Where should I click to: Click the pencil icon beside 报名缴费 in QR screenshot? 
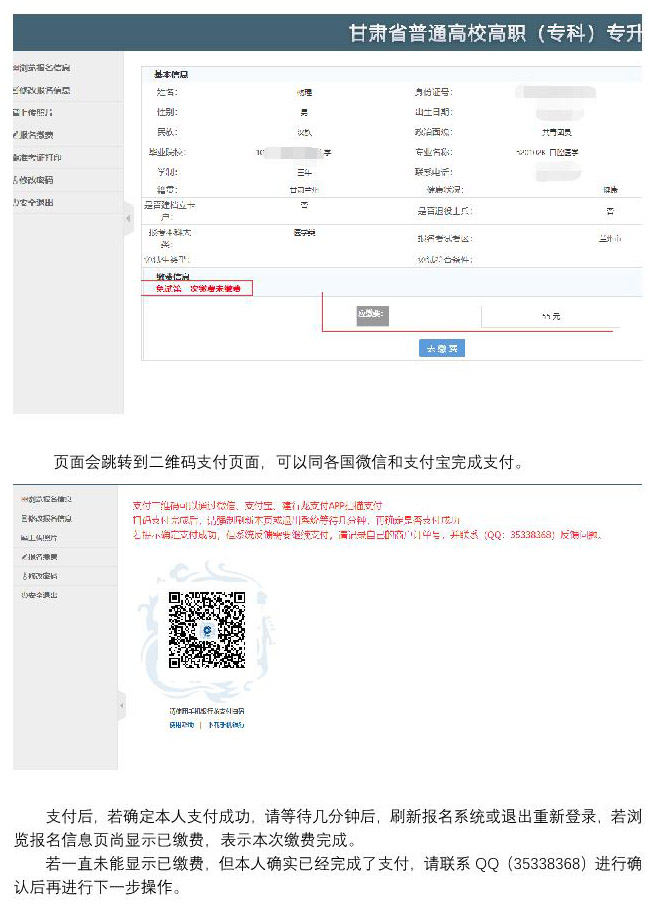click(24, 557)
